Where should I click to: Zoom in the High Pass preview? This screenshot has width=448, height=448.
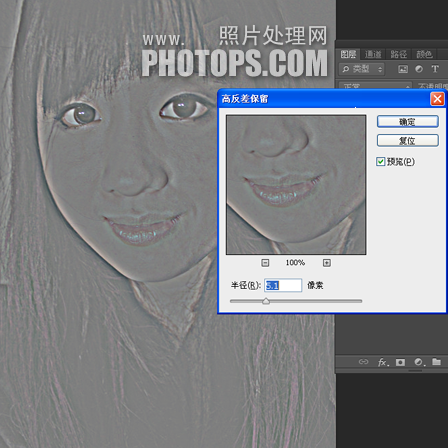[x=327, y=263]
